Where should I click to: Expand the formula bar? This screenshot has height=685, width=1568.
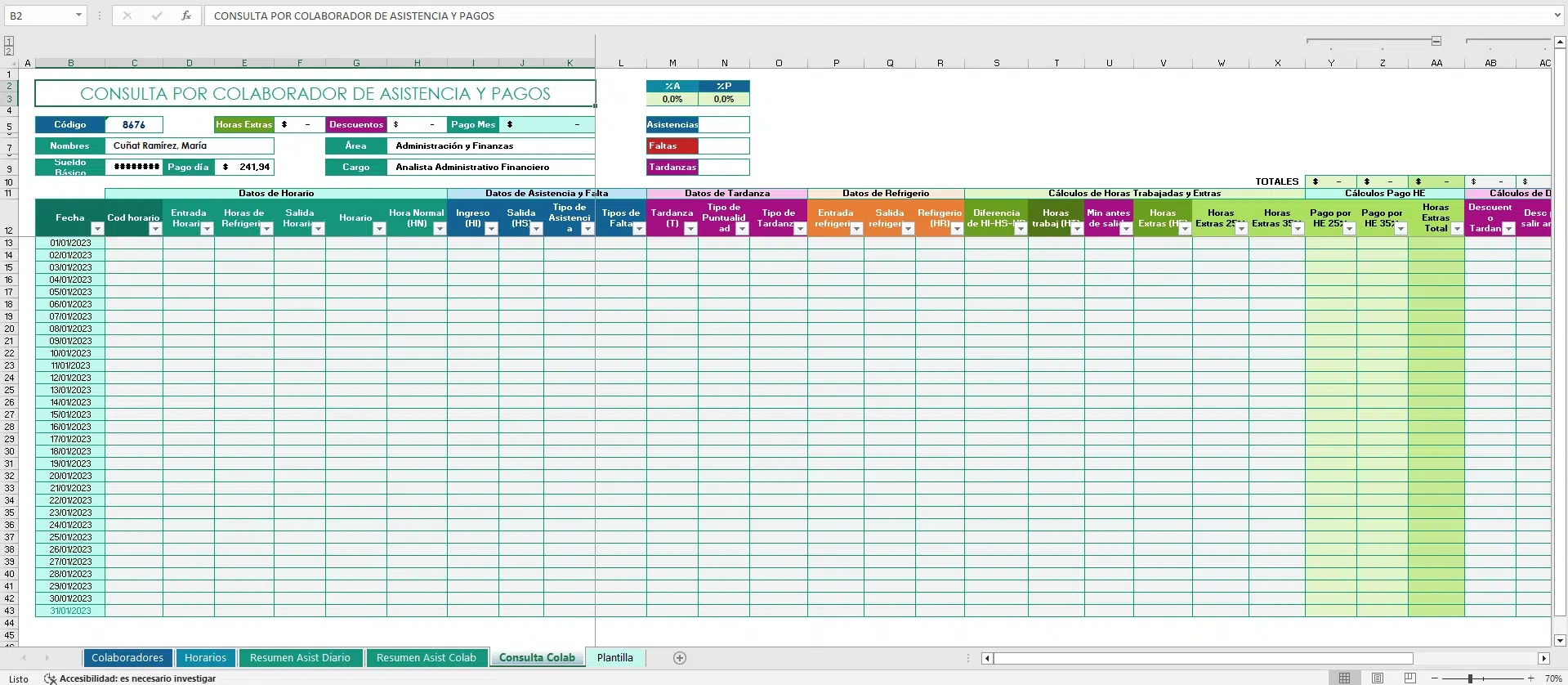(x=1557, y=16)
